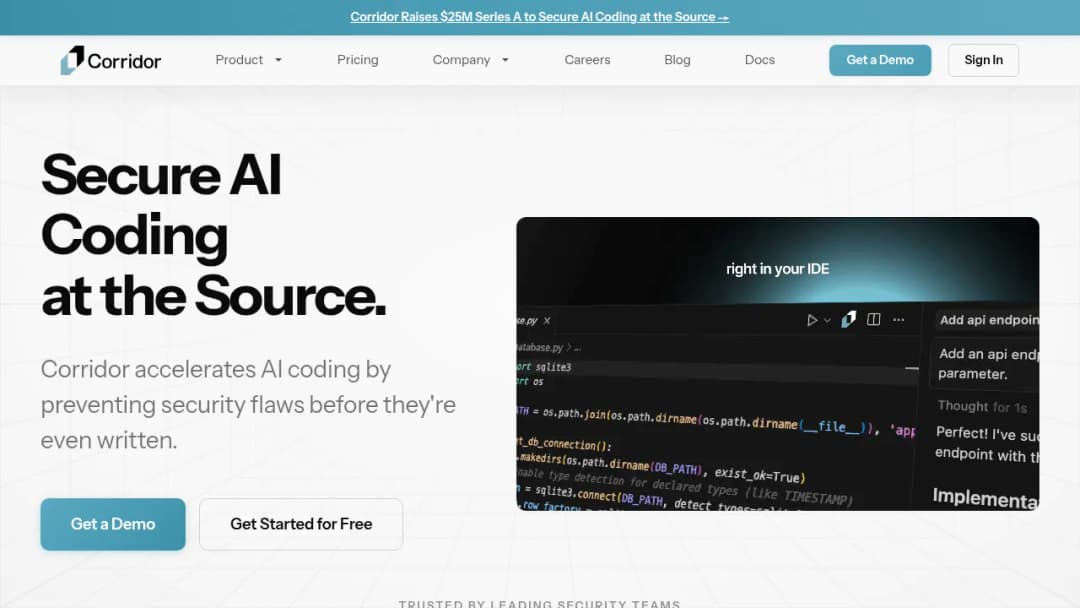Click the 'Add api endpoin' chat title
The height and width of the screenshot is (608, 1080).
click(x=989, y=320)
